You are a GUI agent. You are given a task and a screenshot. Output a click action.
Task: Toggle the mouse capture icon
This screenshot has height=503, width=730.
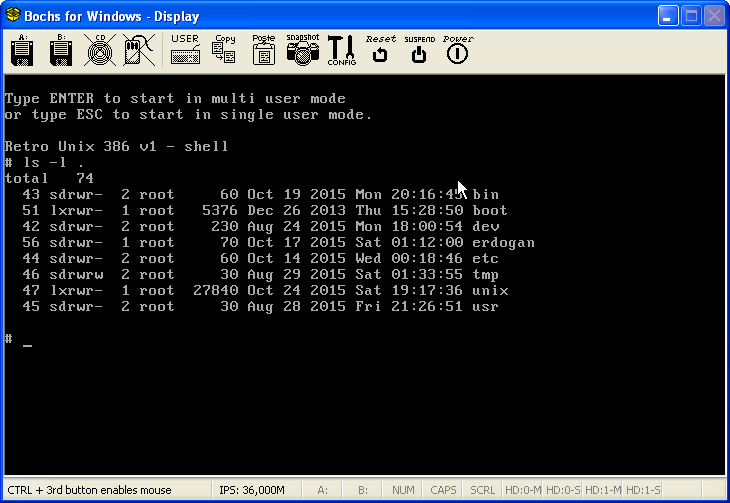(138, 50)
